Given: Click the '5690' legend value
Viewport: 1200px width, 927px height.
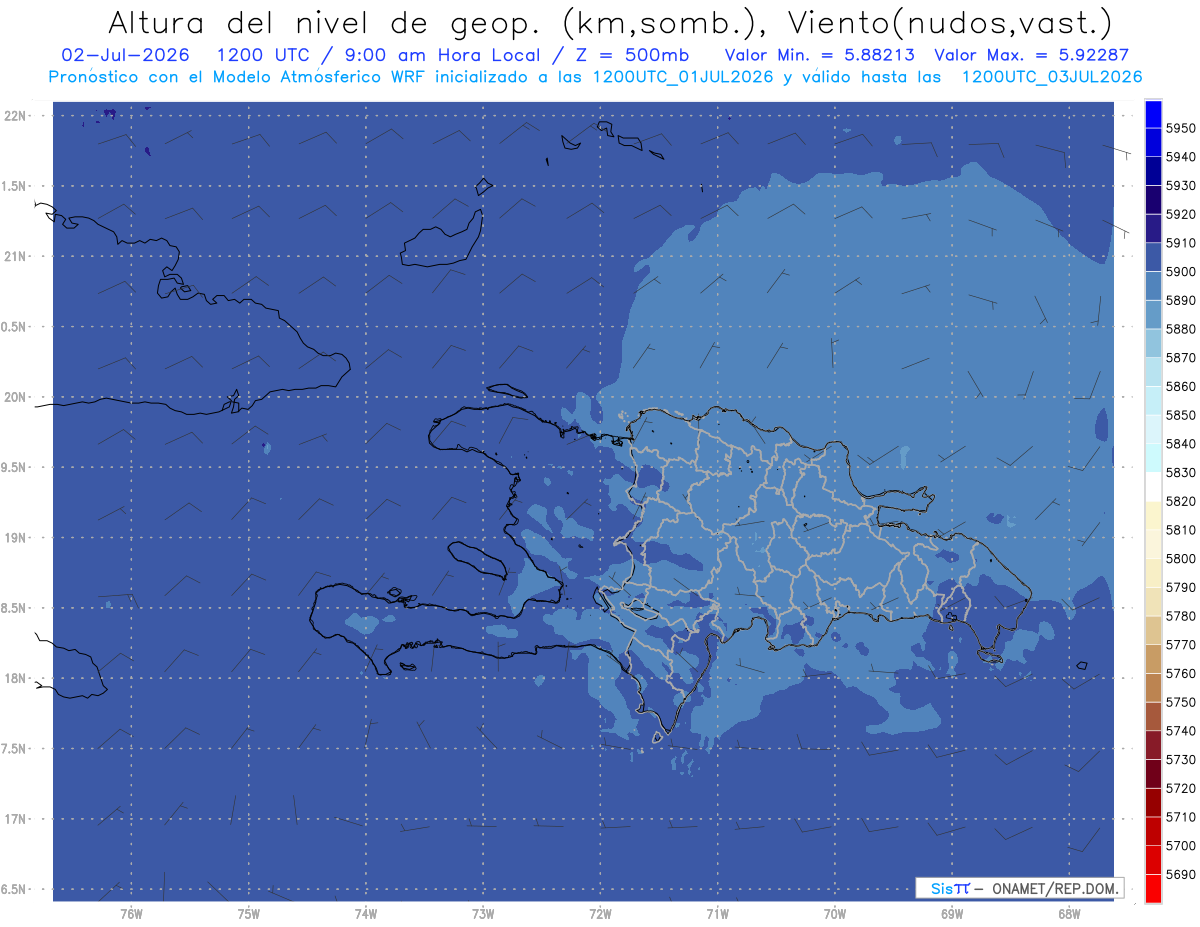Looking at the screenshot, I should (1180, 874).
